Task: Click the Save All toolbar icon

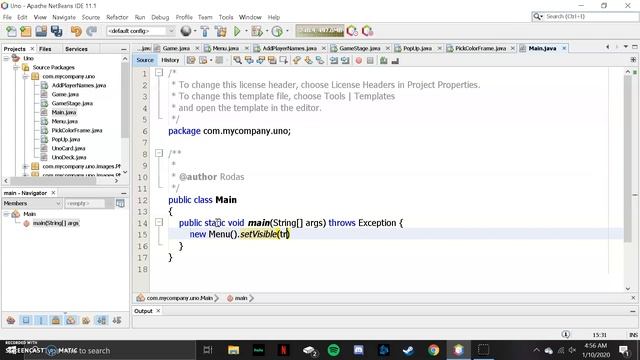Action: (x=56, y=31)
